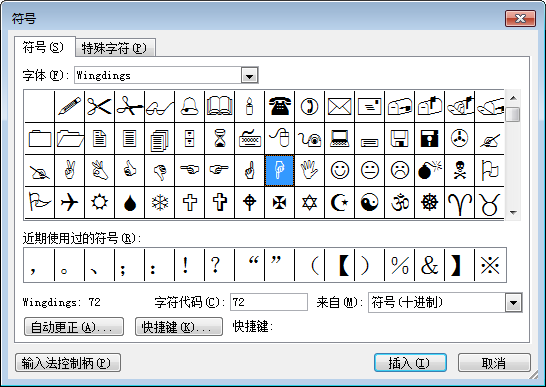Pick recently used percent sign symbol
This screenshot has height=387, width=546.
pyautogui.click(x=399, y=265)
